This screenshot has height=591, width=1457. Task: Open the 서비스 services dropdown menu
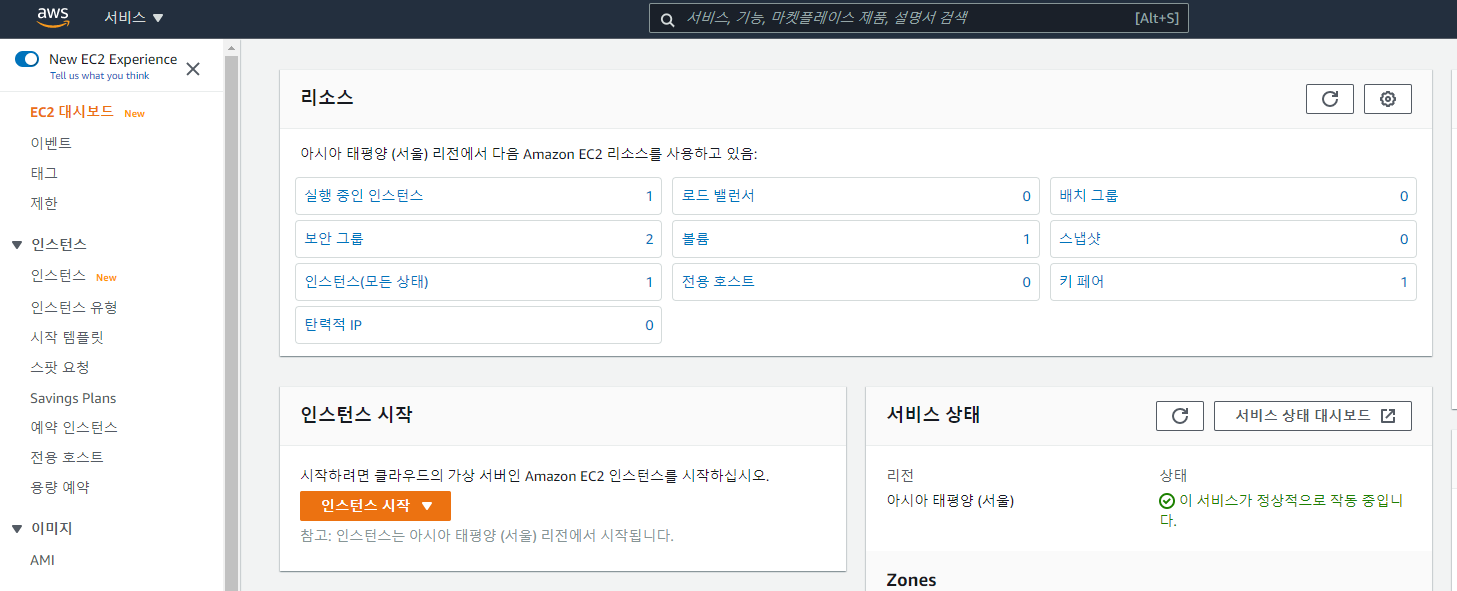(134, 18)
